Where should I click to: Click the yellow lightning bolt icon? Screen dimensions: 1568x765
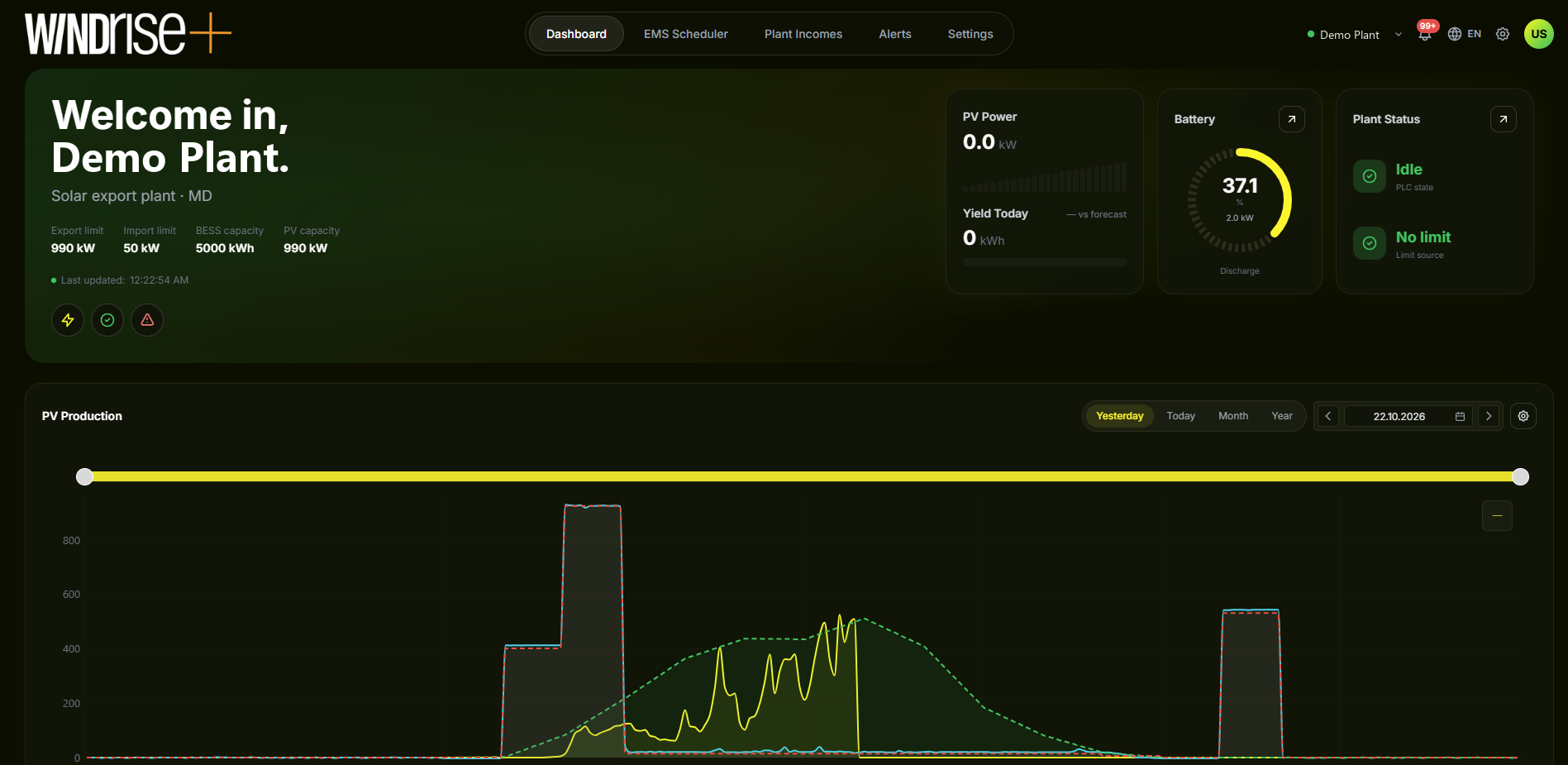click(68, 320)
